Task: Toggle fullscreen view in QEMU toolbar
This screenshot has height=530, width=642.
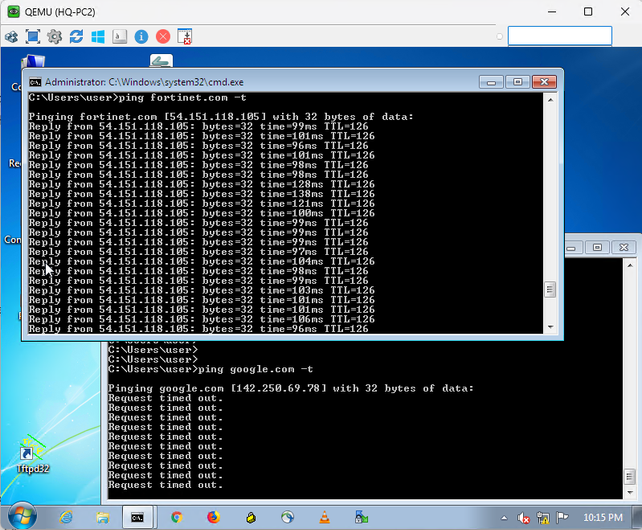Action: coord(33,36)
